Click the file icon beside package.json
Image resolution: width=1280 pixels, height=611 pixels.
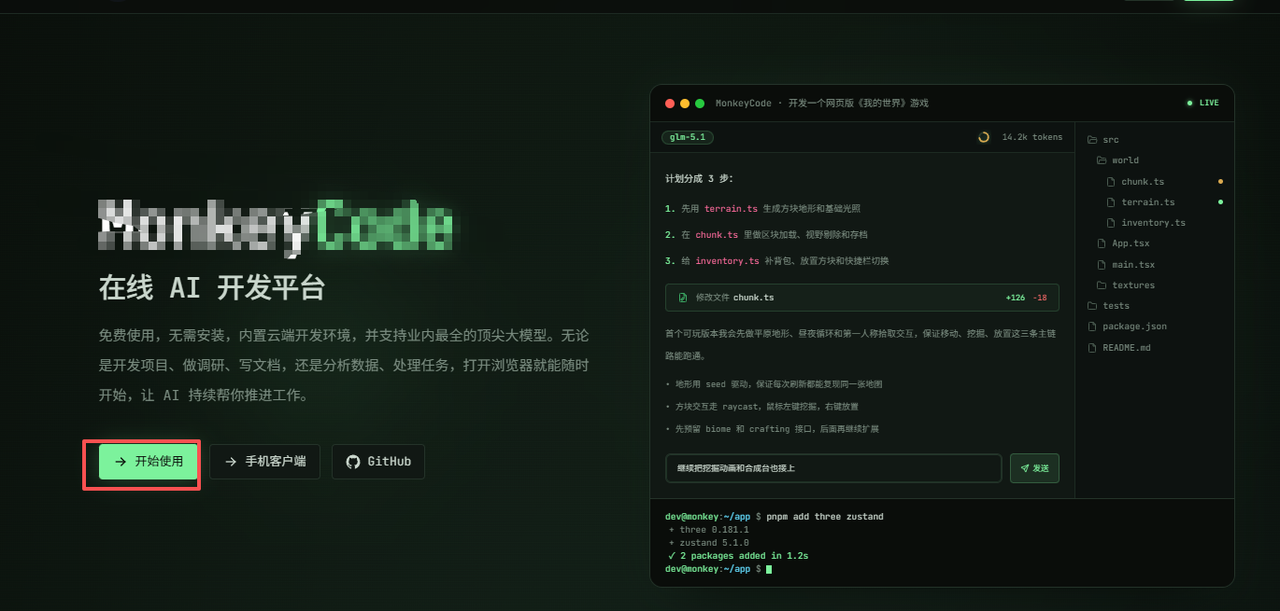click(x=1092, y=326)
